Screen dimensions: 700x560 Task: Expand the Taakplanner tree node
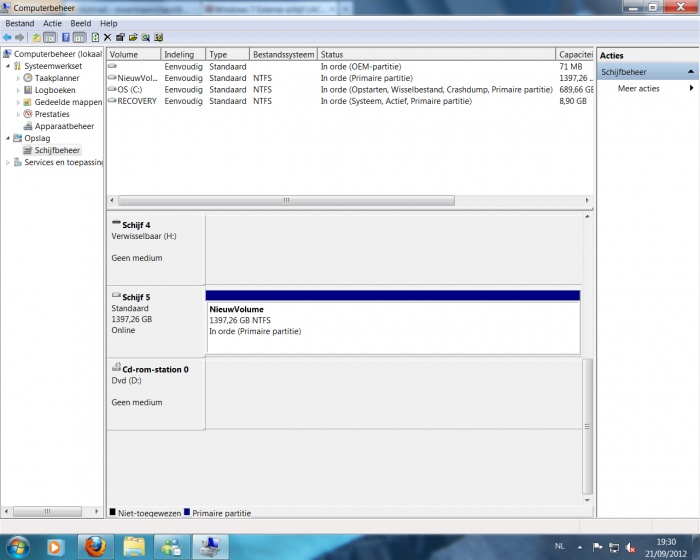(18, 78)
